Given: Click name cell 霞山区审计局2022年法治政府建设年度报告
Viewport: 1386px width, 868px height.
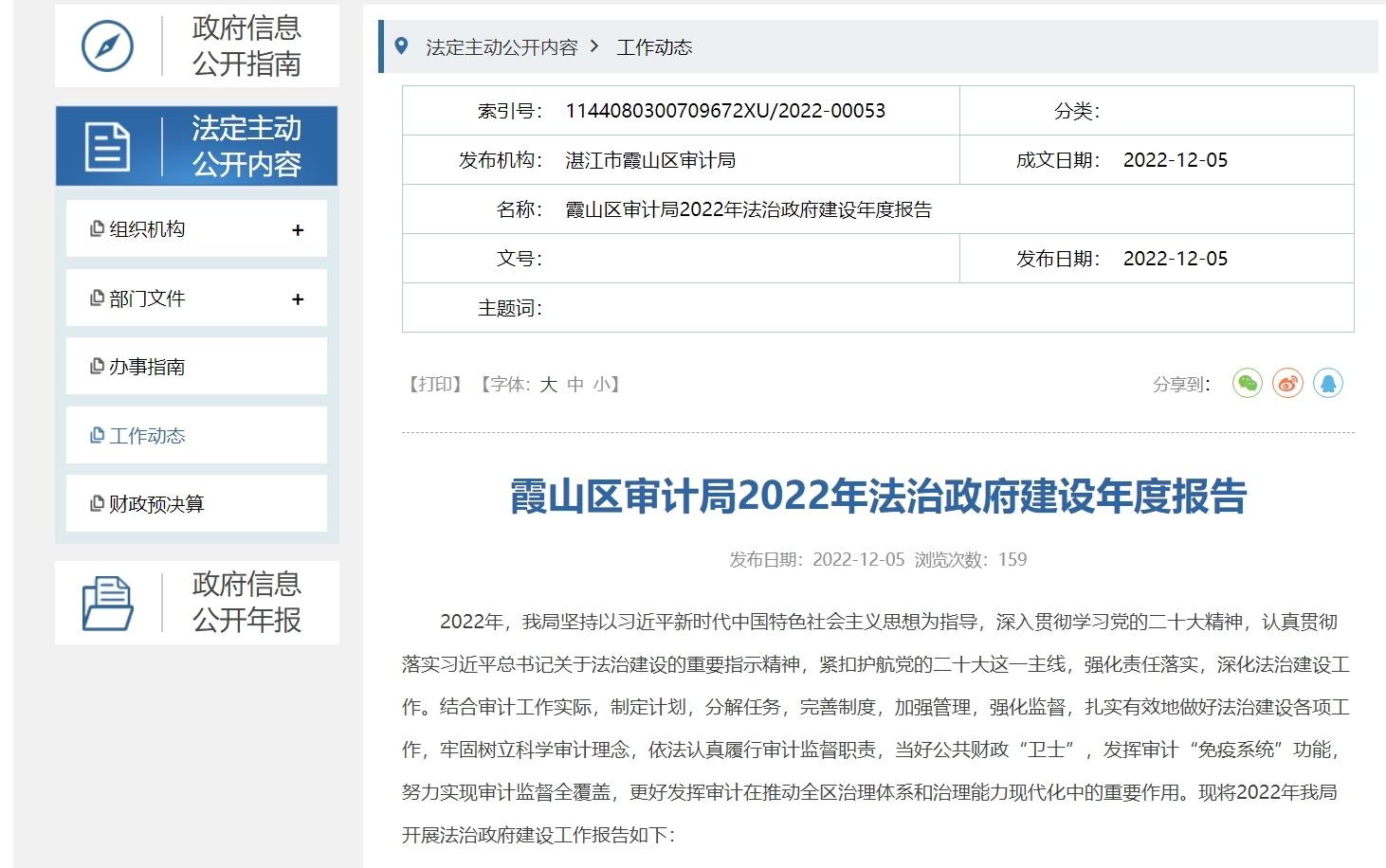Looking at the screenshot, I should [748, 209].
